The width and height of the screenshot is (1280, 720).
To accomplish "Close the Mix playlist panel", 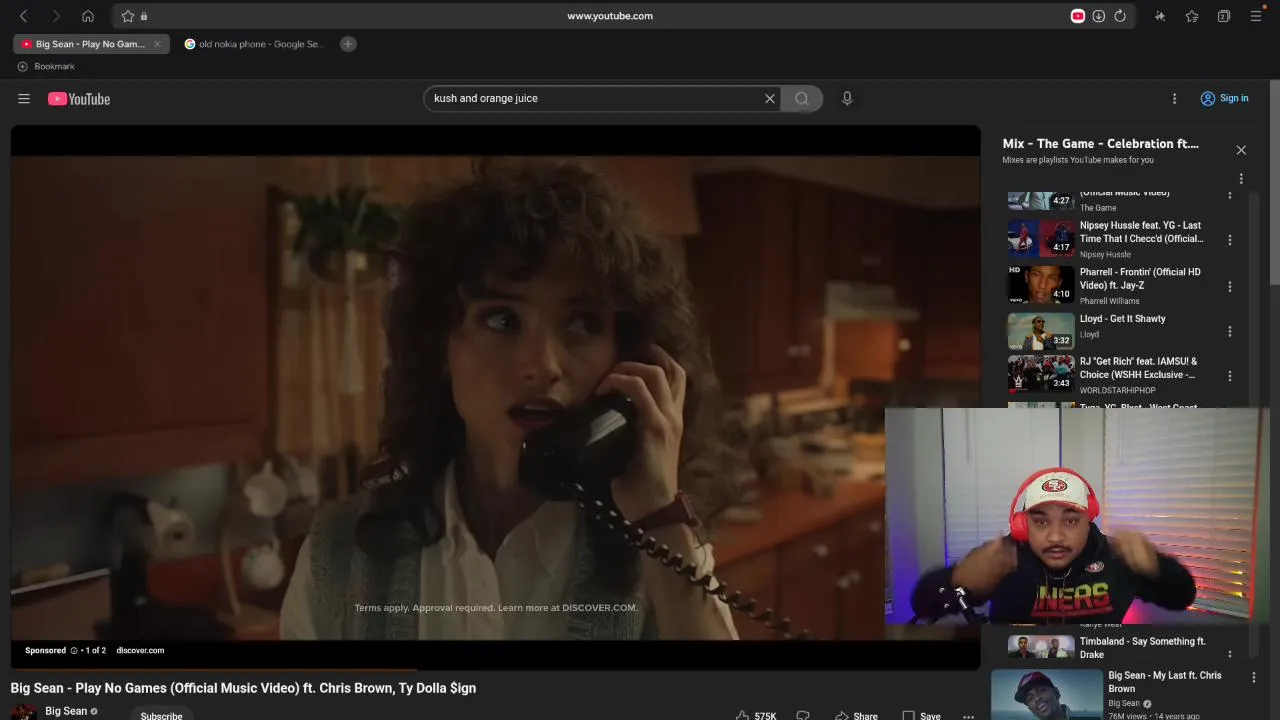I will (1241, 150).
